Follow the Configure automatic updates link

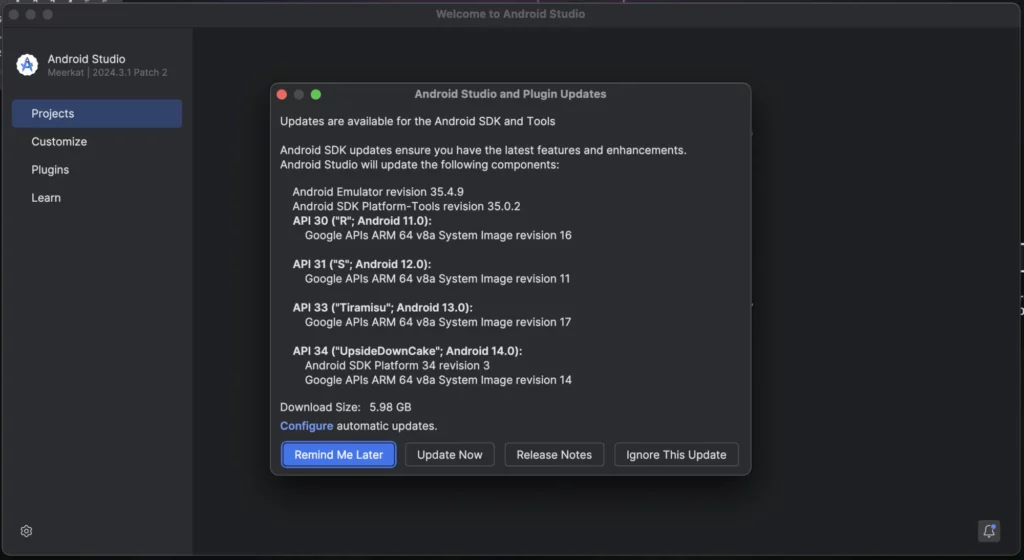306,426
